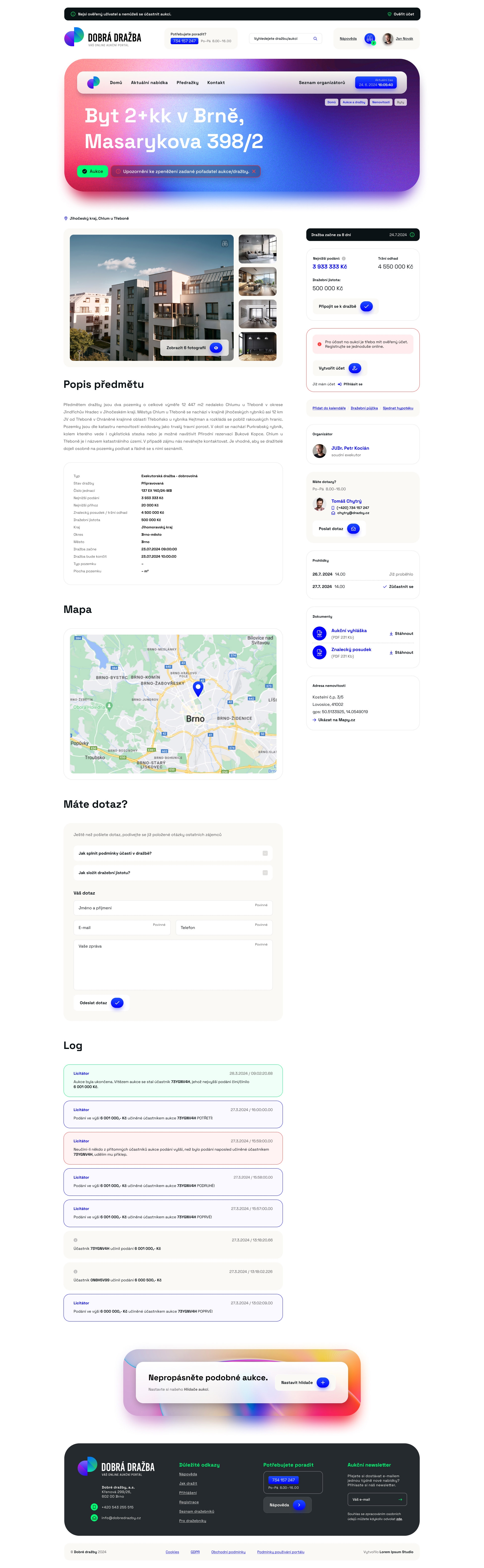The image size is (484, 1568).
Task: Open Předražky menu item
Action: point(187,83)
